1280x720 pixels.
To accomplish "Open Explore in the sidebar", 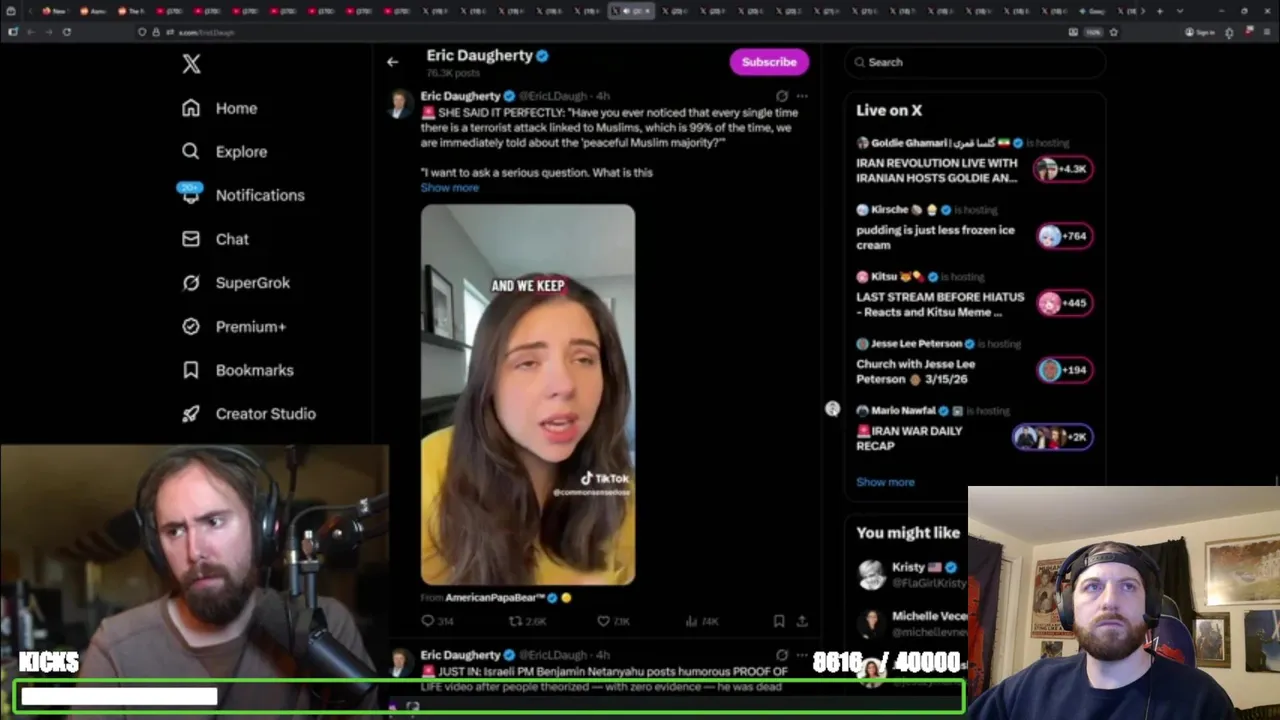I will pyautogui.click(x=224, y=152).
